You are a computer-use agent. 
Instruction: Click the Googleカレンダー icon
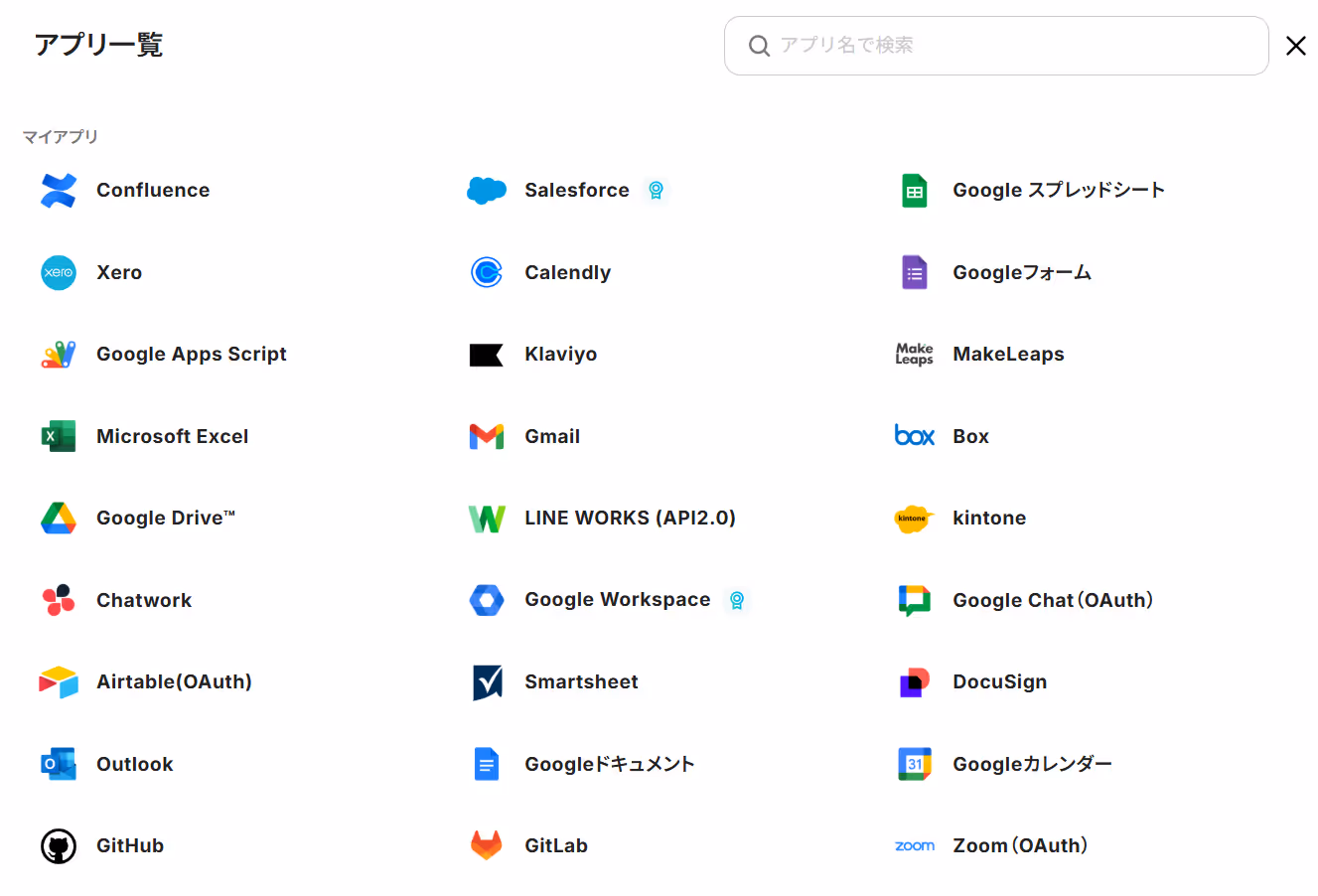915,764
